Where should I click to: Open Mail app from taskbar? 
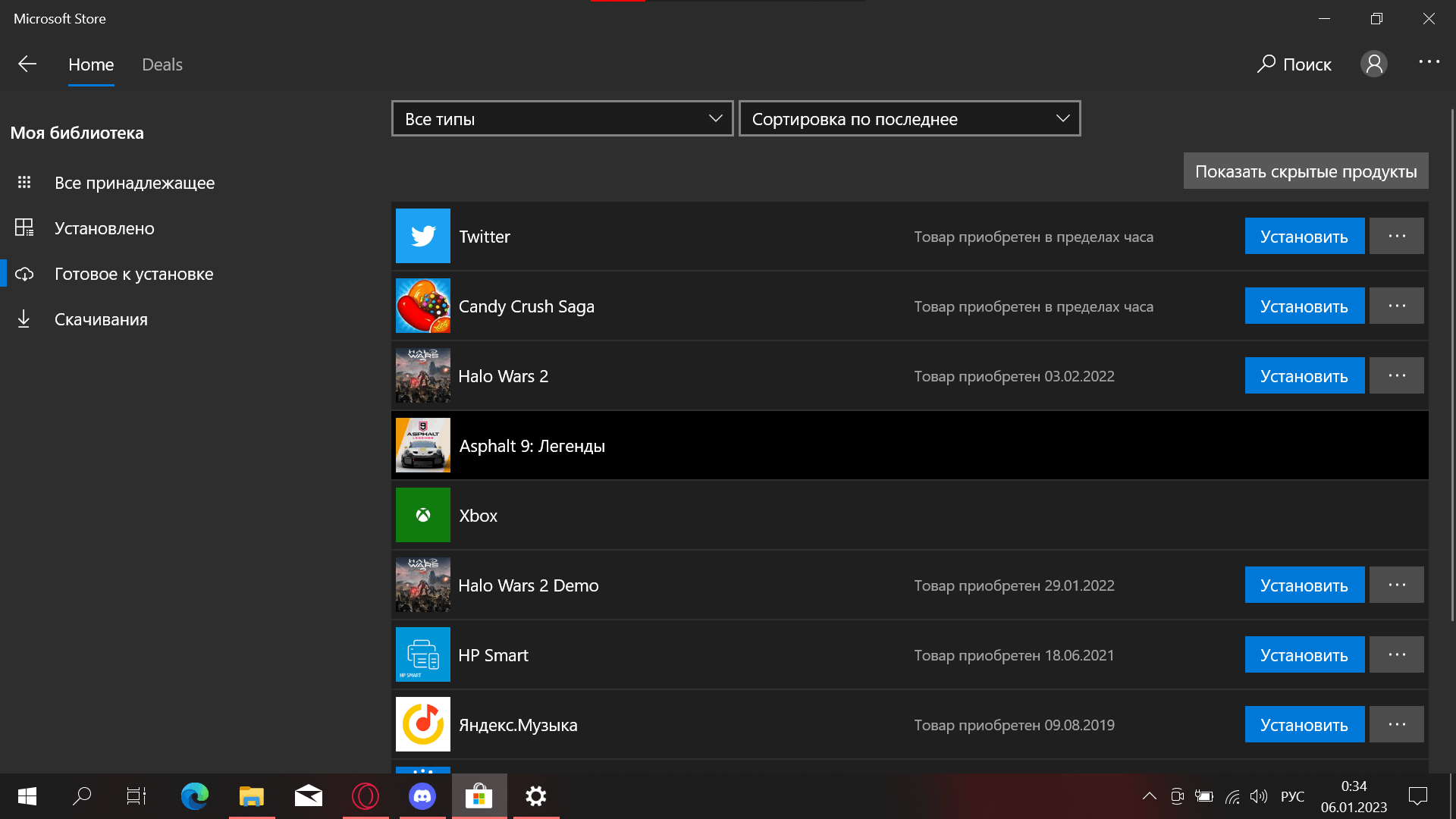pos(309,796)
